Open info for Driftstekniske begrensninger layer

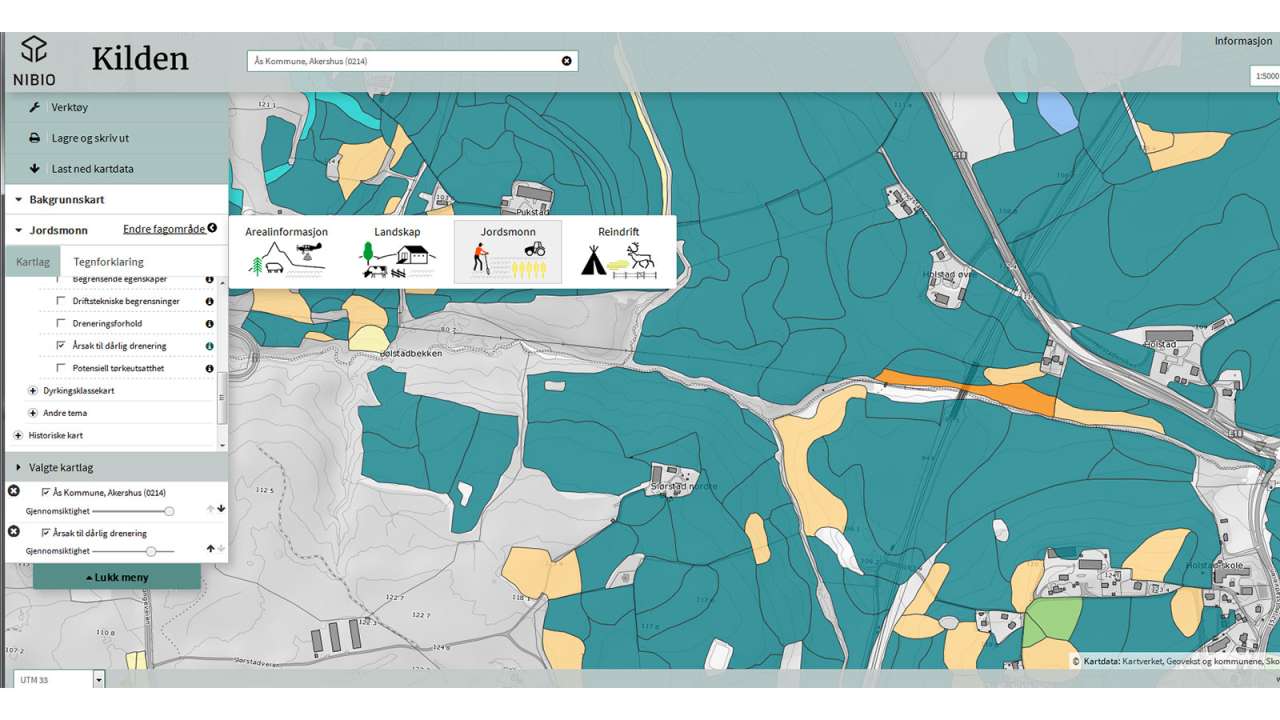click(210, 301)
